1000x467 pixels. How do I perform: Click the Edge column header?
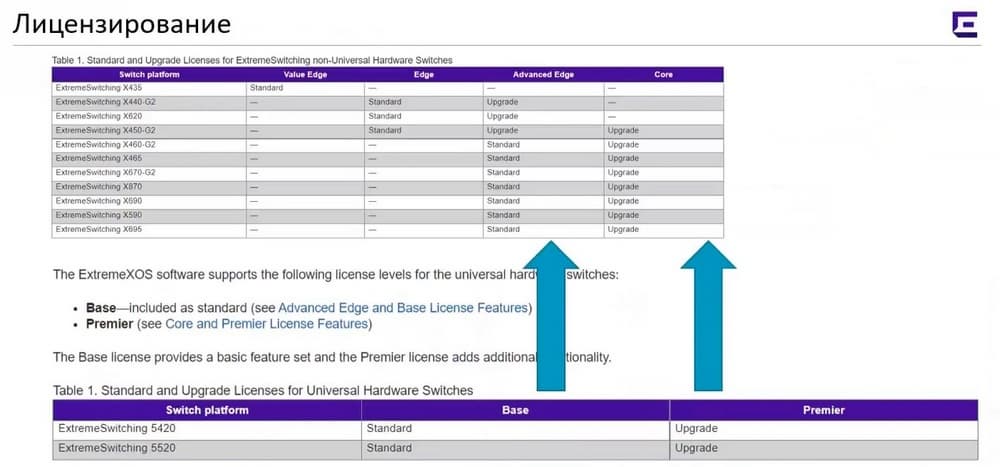pyautogui.click(x=423, y=75)
